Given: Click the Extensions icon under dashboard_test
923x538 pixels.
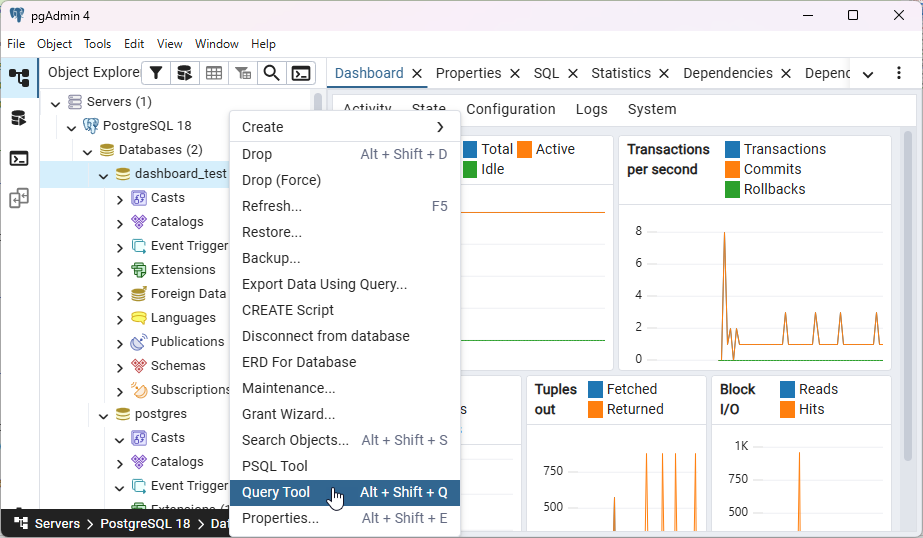Looking at the screenshot, I should pyautogui.click(x=138, y=270).
